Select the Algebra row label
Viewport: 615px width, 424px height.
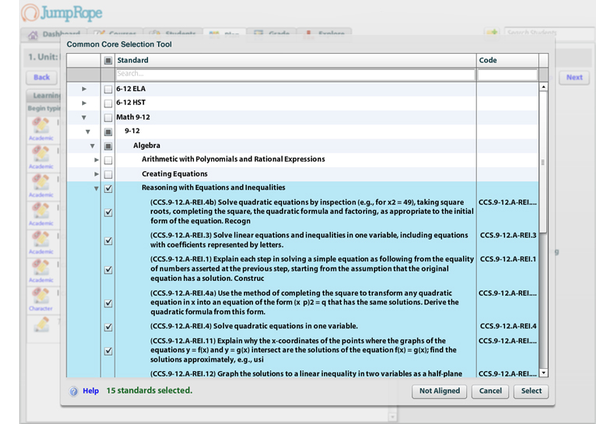147,146
